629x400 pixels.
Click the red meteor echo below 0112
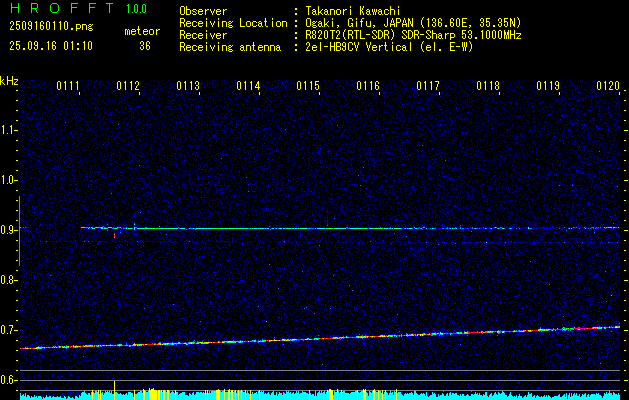tap(115, 236)
